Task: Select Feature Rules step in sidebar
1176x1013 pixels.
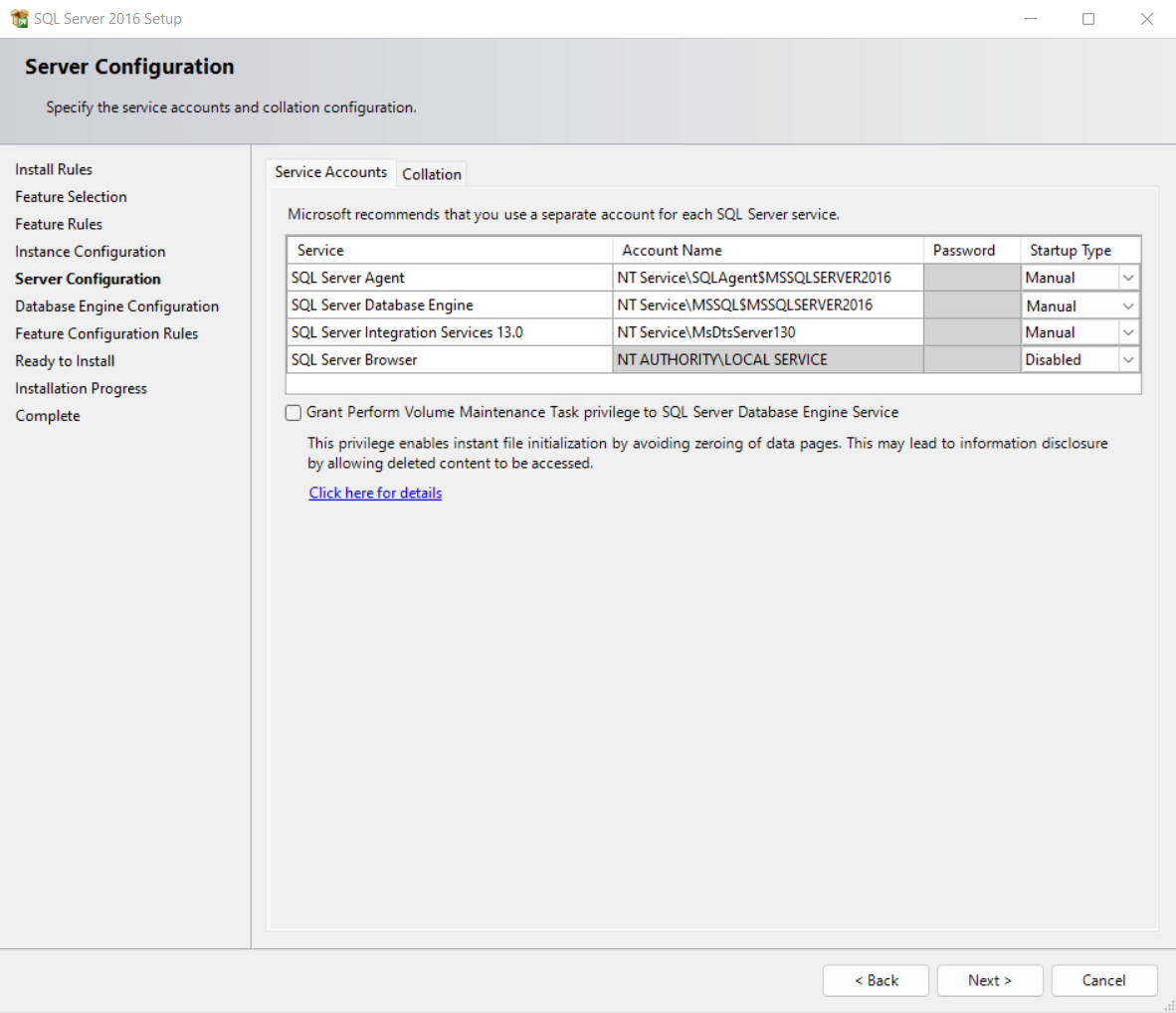Action: pos(59,224)
